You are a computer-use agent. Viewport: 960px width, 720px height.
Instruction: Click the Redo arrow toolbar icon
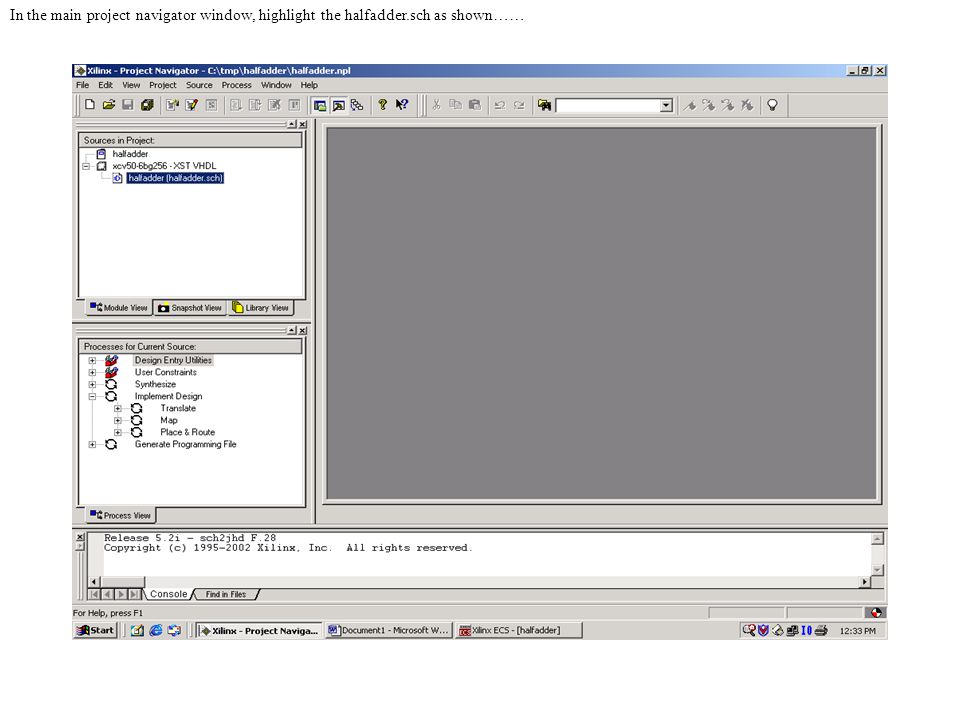click(519, 105)
